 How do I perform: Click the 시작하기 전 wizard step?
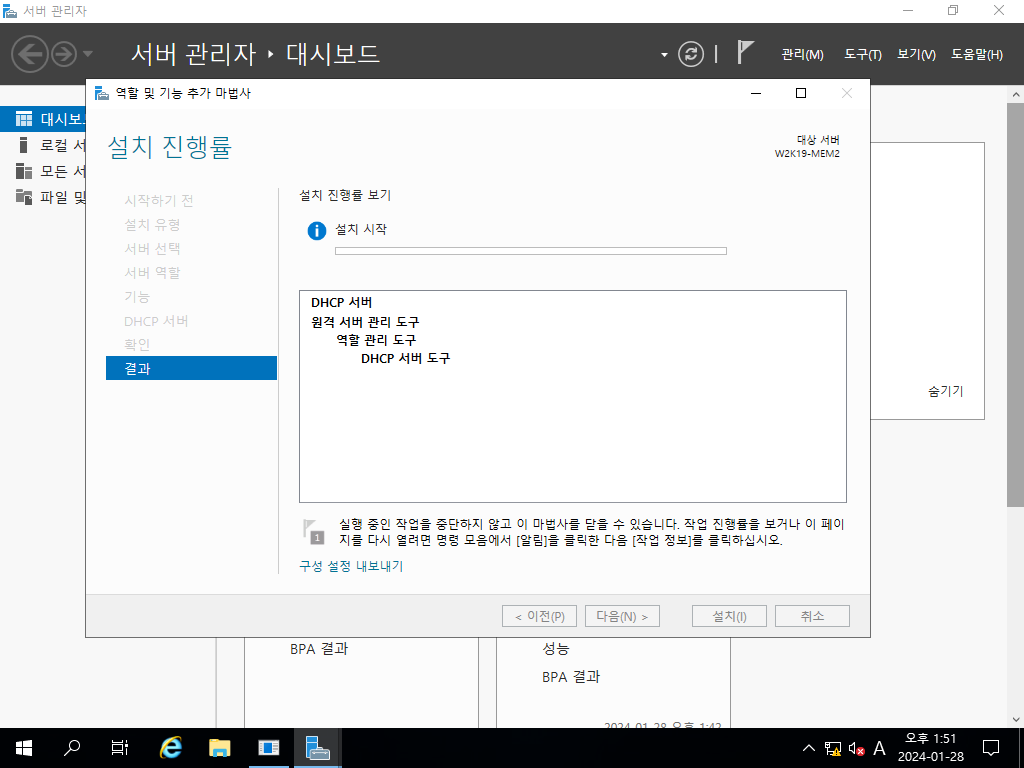[159, 200]
